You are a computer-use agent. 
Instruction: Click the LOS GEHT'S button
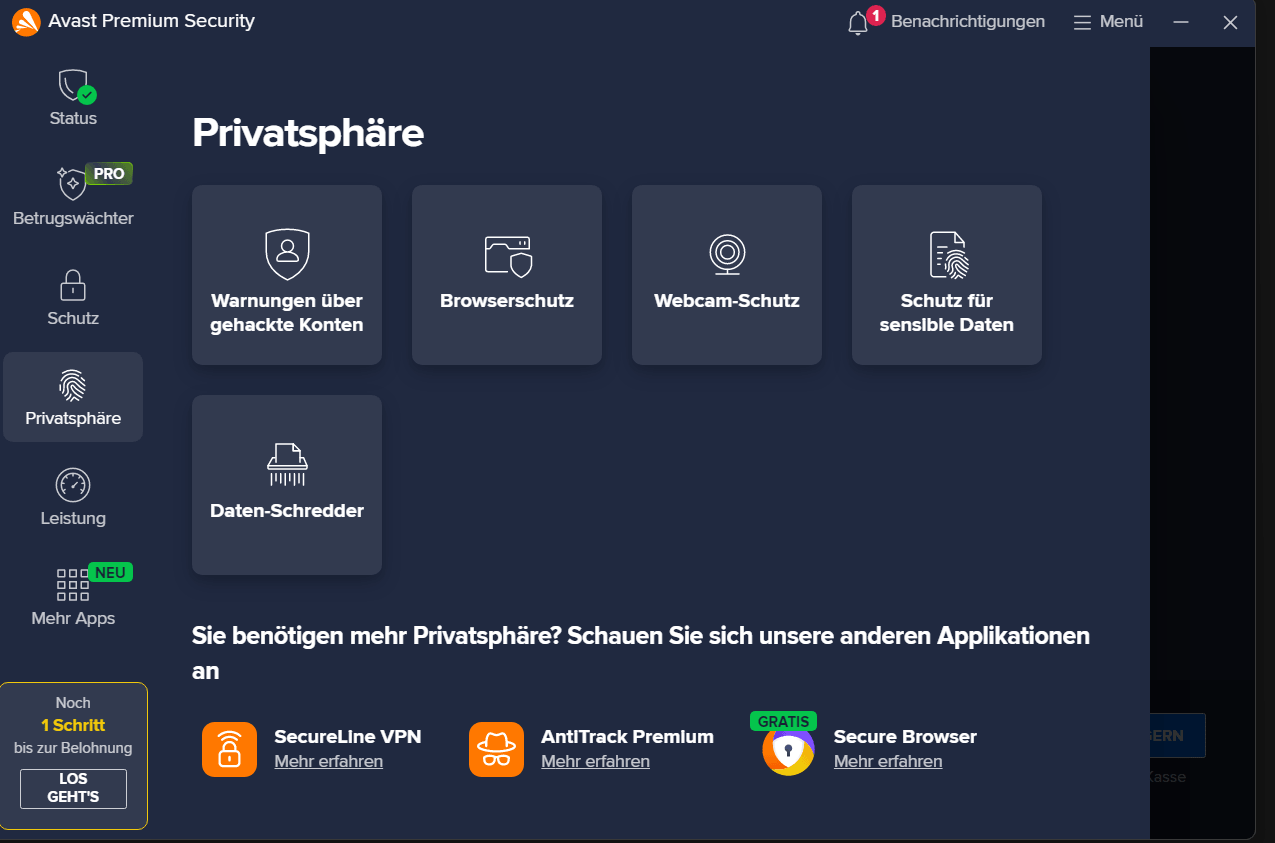pos(72,788)
